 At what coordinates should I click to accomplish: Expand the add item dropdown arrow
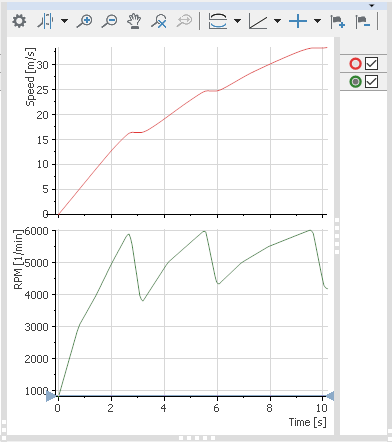click(x=317, y=21)
